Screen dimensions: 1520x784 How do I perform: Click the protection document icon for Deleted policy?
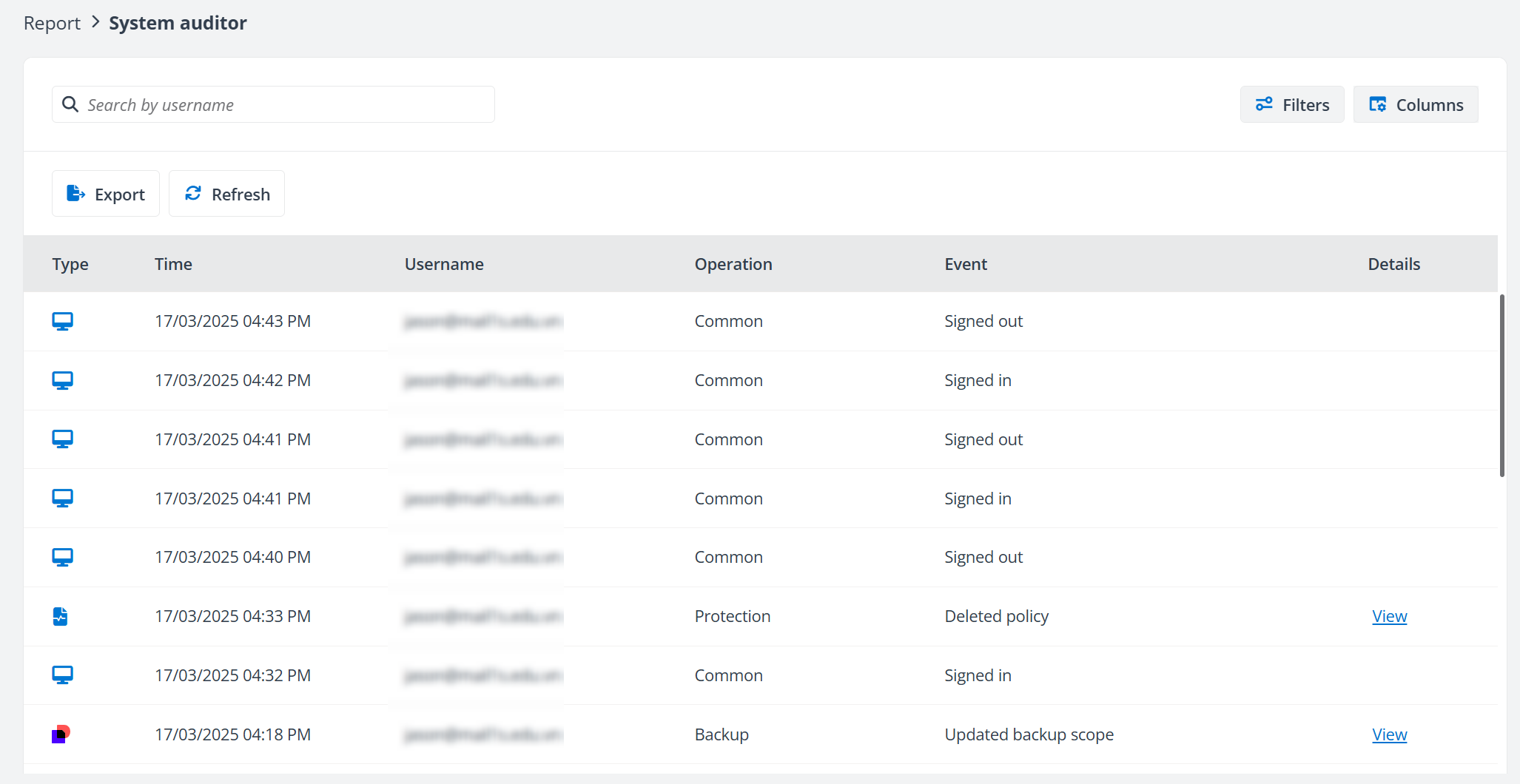click(61, 616)
